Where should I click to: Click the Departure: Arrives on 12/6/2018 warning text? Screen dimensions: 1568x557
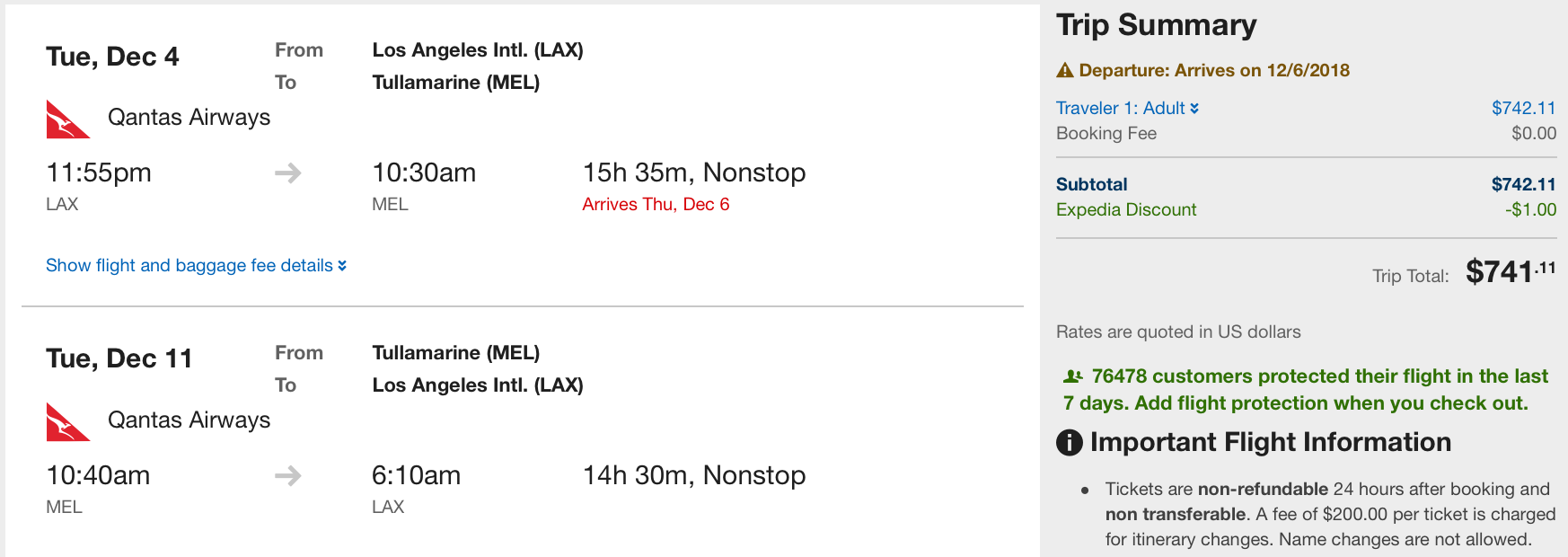point(1213,70)
